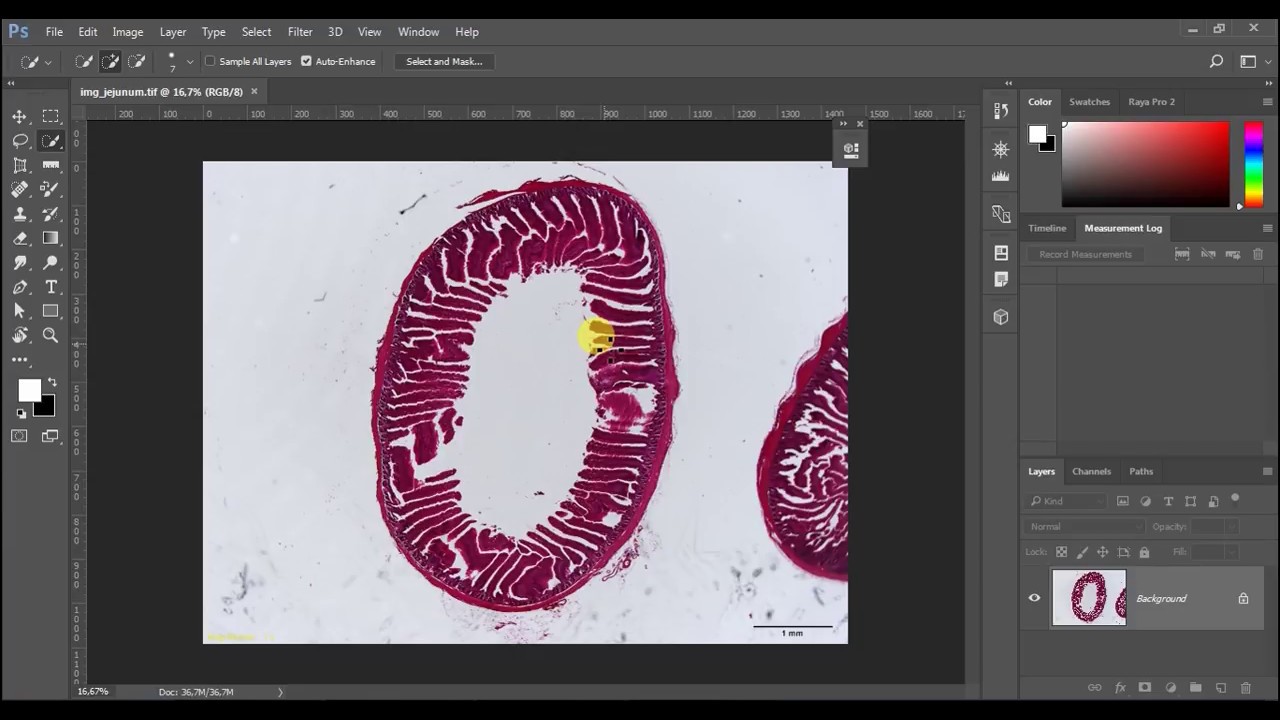Add a layer mask
Viewport: 1280px width, 720px height.
(1145, 688)
